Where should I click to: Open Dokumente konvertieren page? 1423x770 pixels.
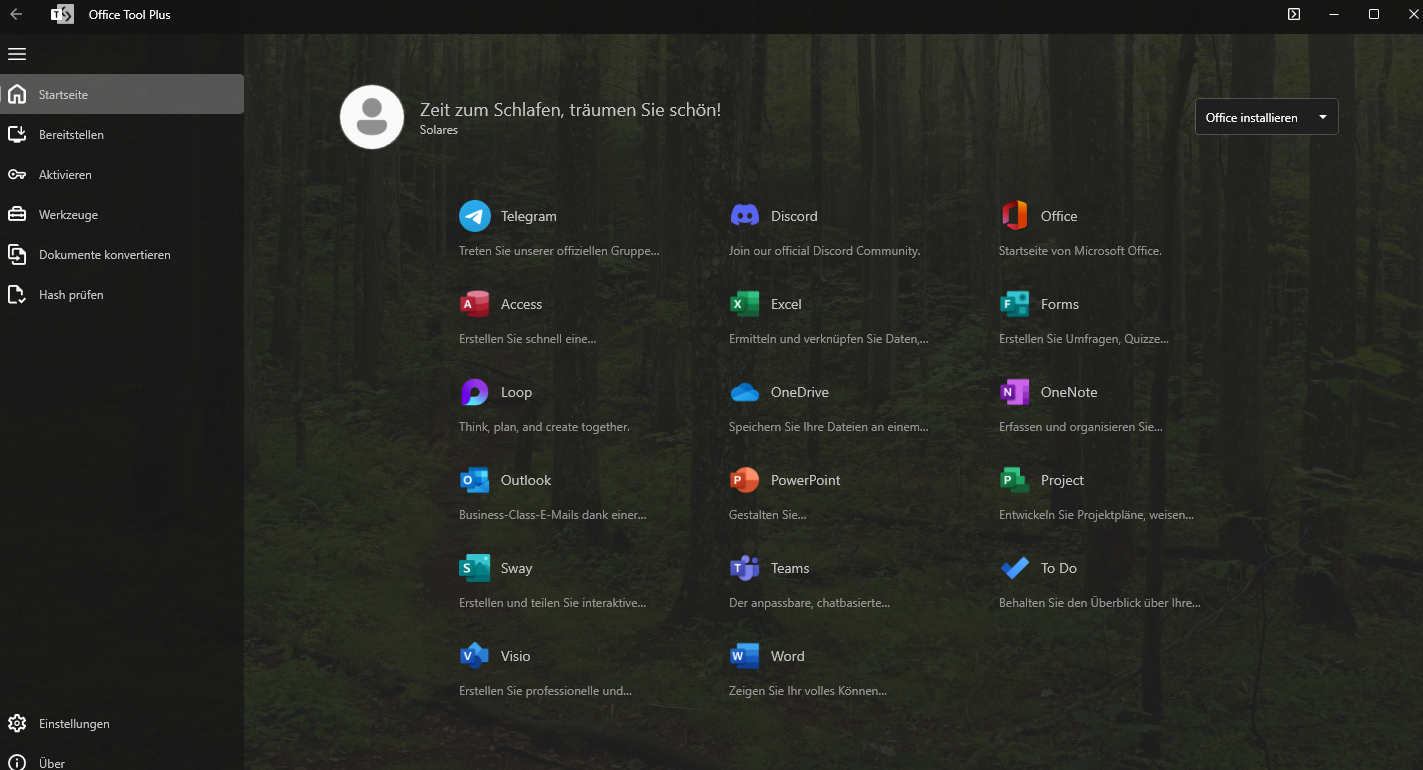pos(122,254)
